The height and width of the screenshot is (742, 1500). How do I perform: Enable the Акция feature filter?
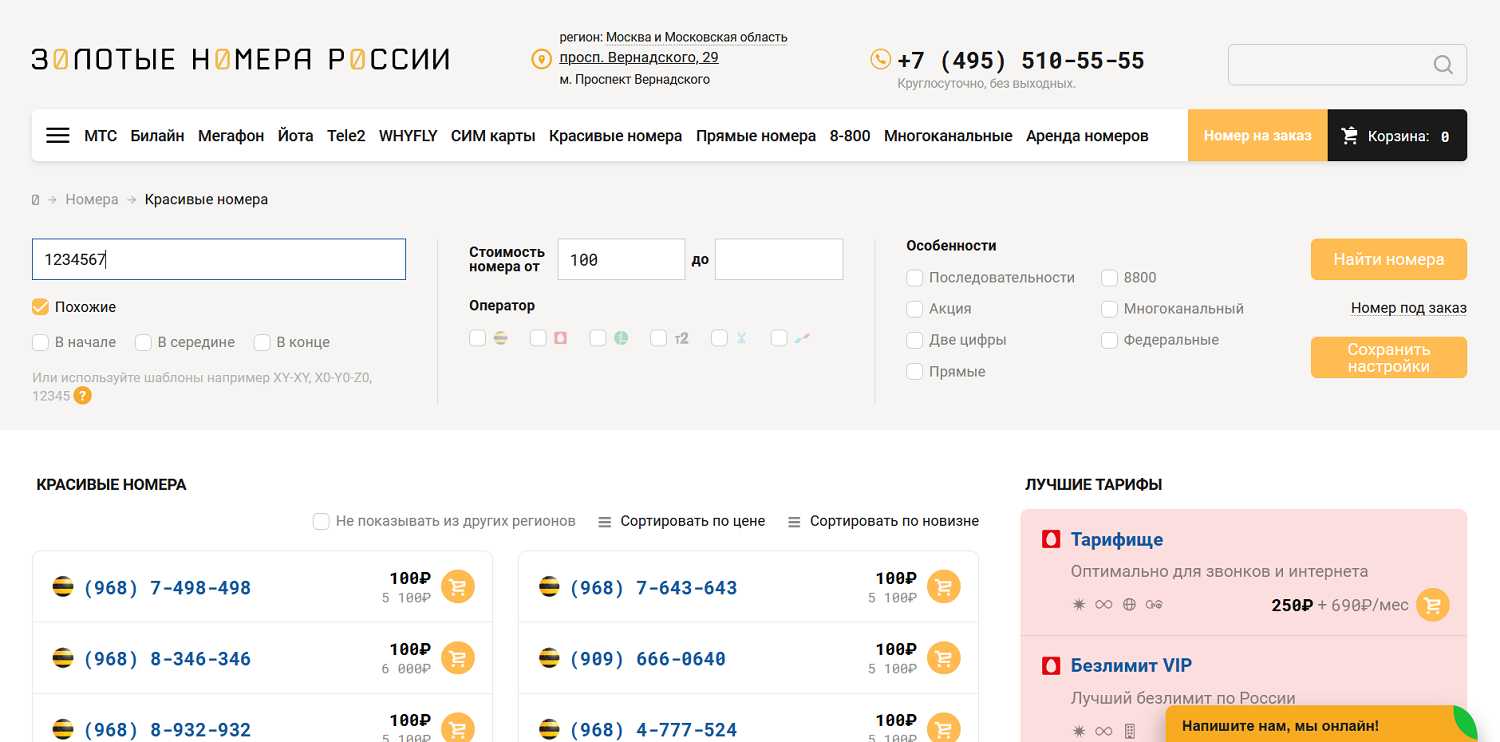pyautogui.click(x=915, y=309)
